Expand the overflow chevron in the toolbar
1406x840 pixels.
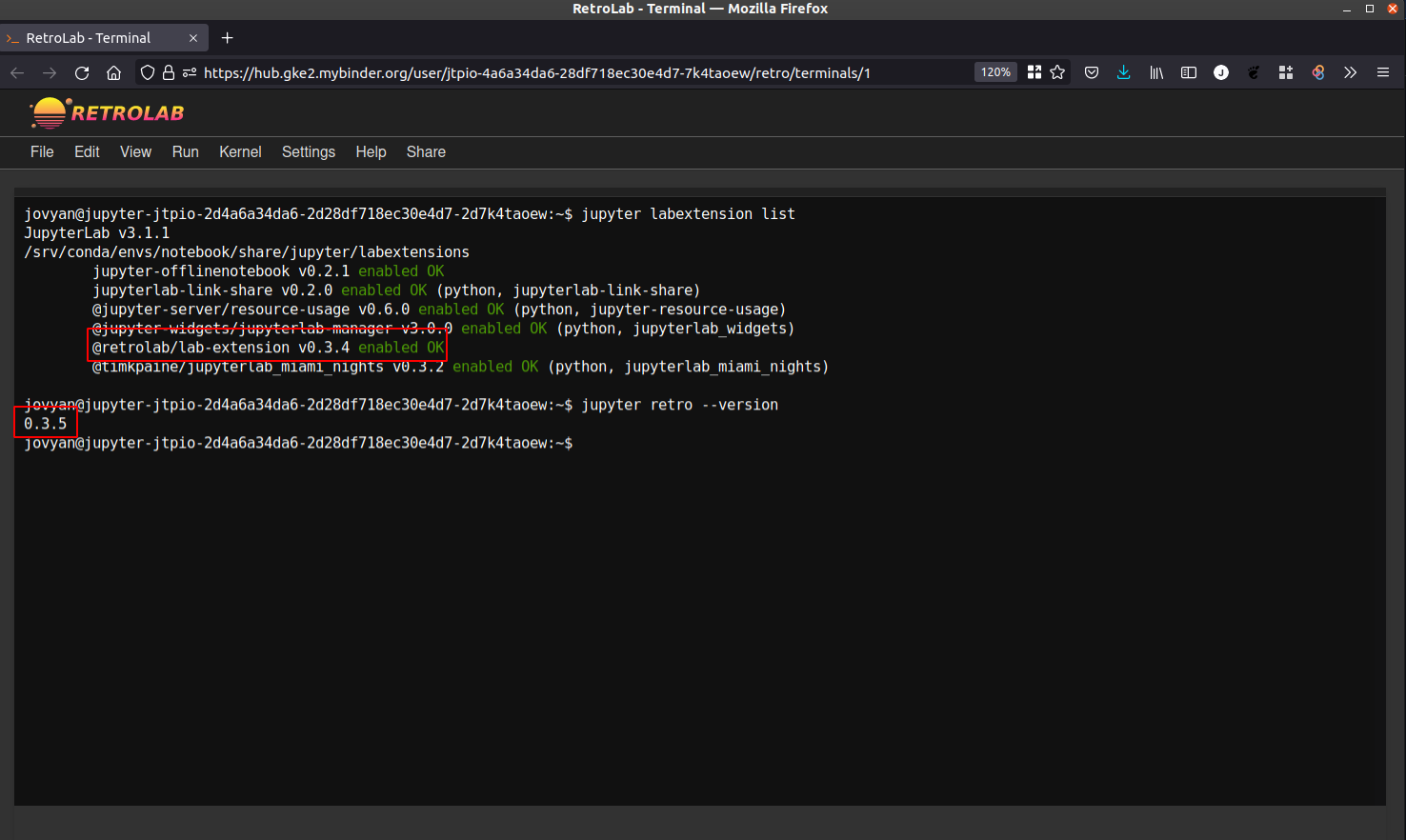1350,72
